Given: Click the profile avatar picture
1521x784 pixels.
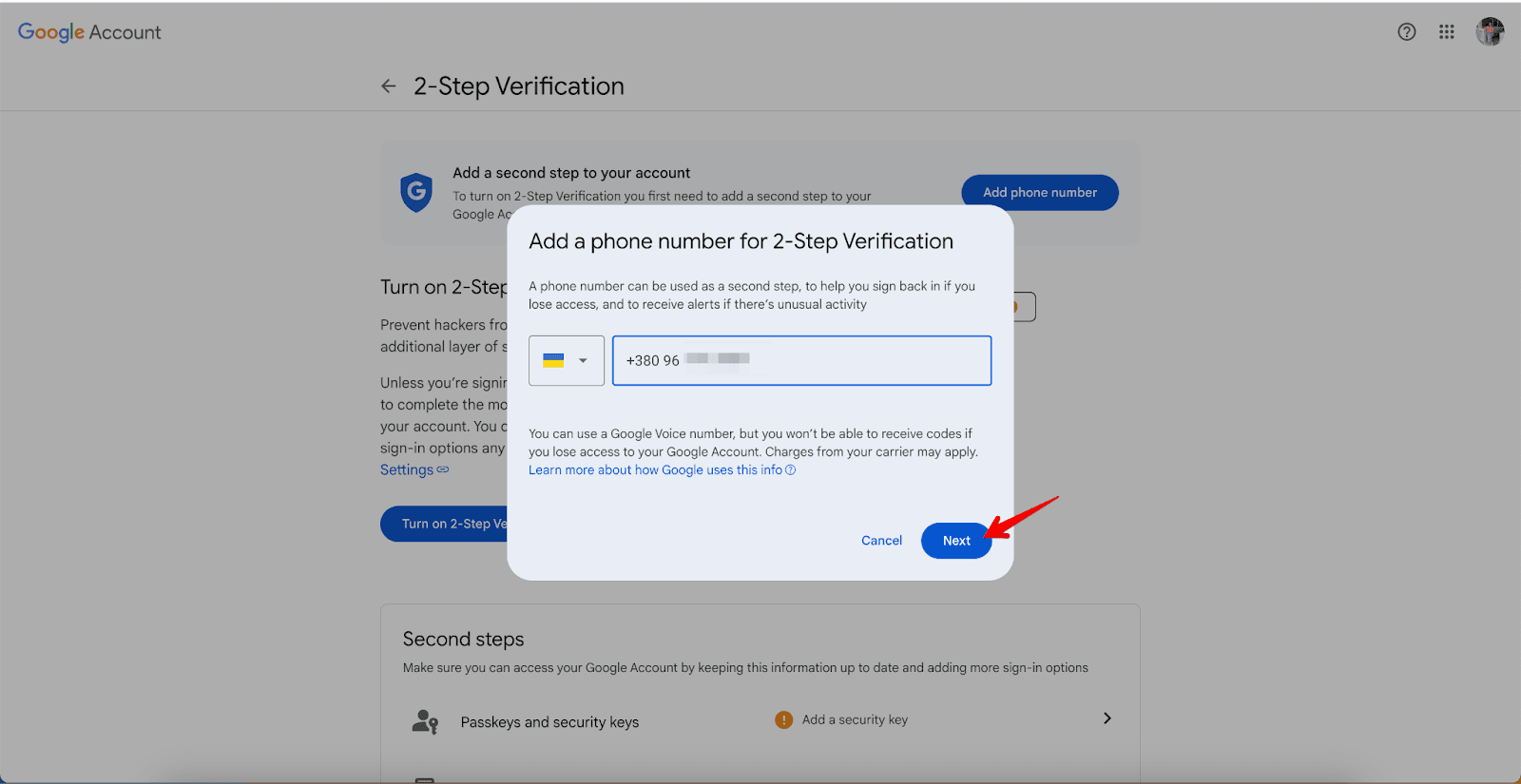Looking at the screenshot, I should 1490,32.
